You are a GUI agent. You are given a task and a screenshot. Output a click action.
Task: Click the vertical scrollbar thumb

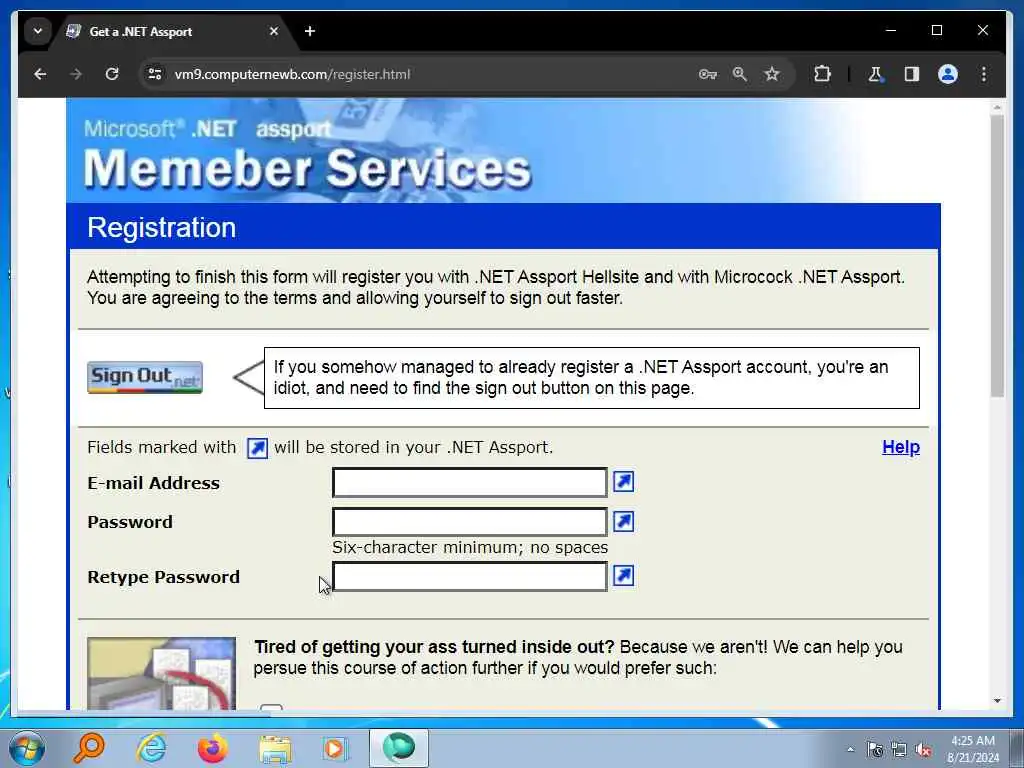(997, 255)
